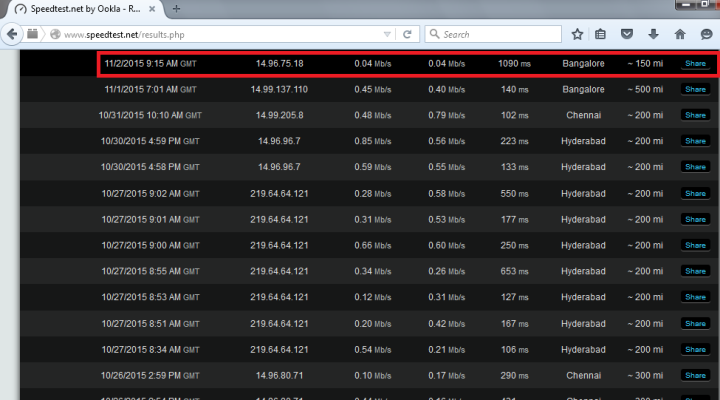Share the 10/27/2015 9:02 AM result
This screenshot has width=720, height=400.
tap(695, 193)
